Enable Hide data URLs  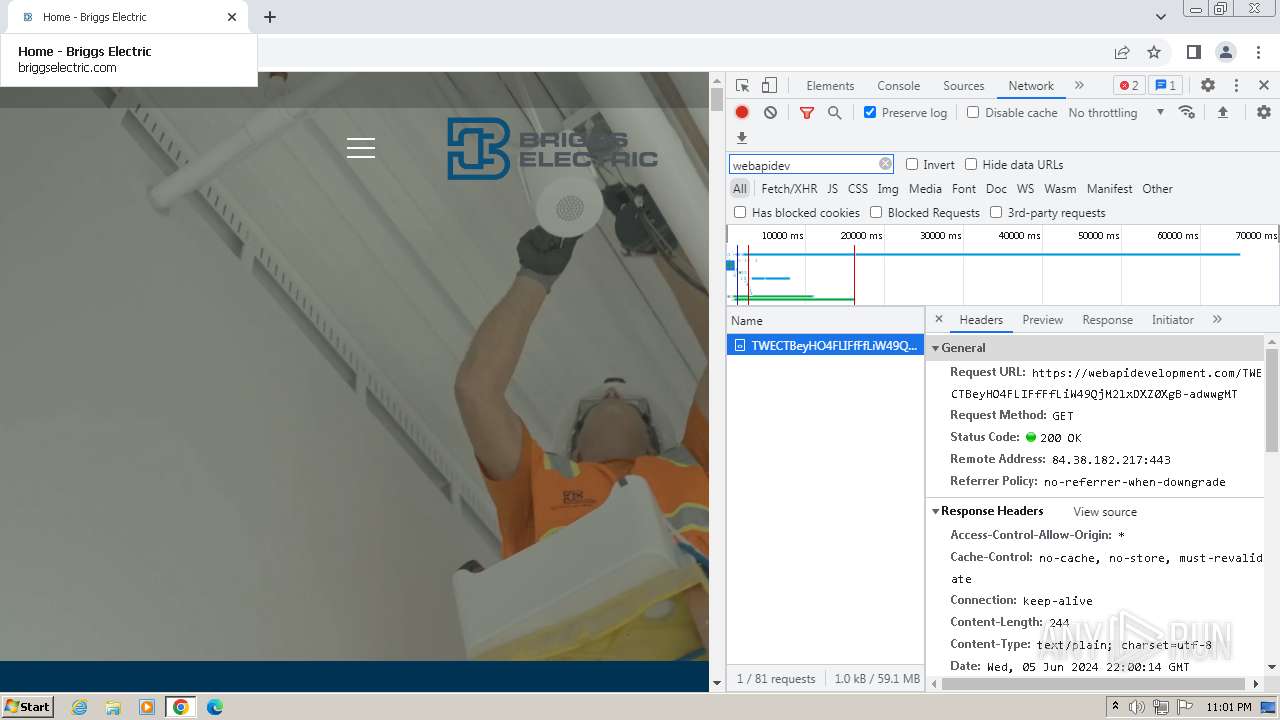click(x=971, y=164)
